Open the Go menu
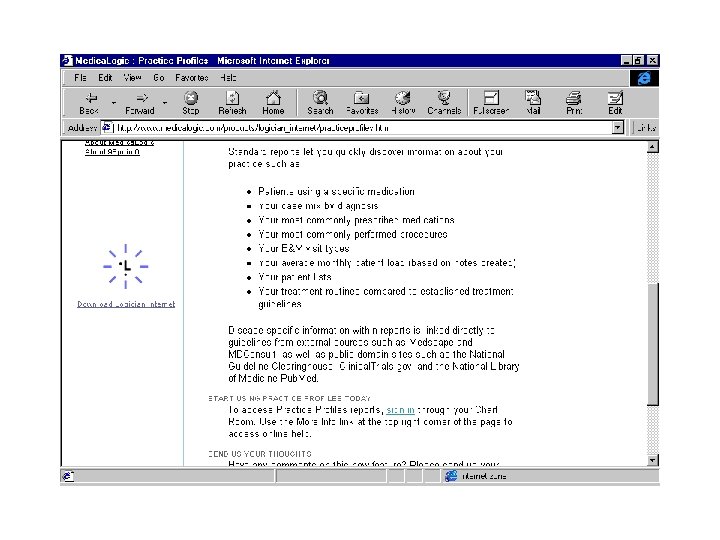Viewport: 720px width, 540px height. click(x=159, y=78)
